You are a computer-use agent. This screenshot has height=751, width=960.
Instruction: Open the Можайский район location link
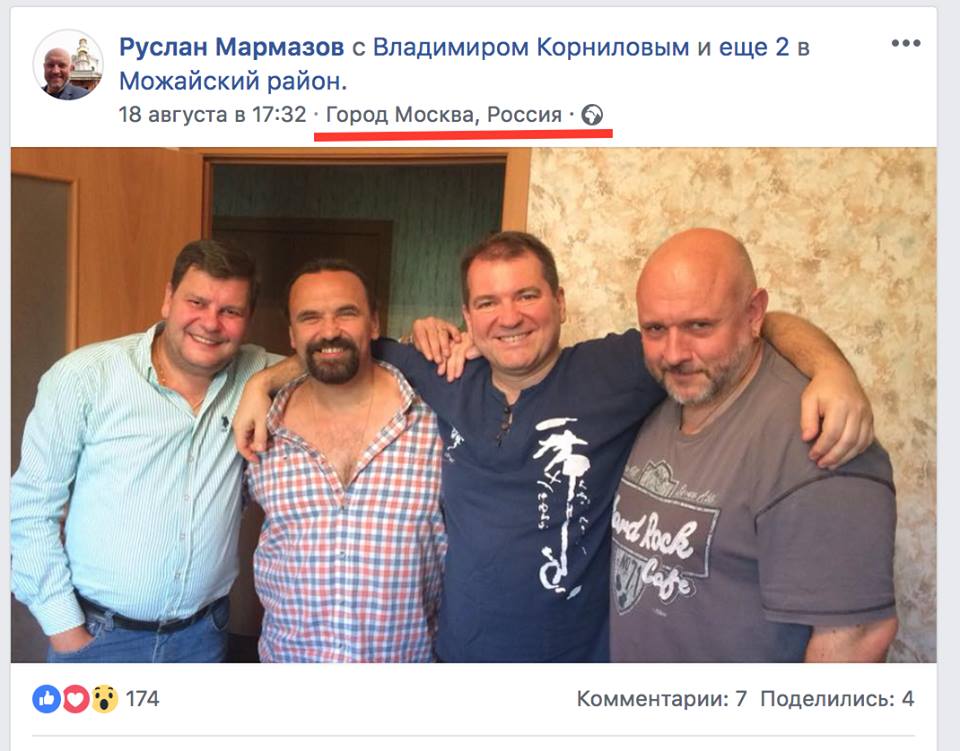(233, 81)
